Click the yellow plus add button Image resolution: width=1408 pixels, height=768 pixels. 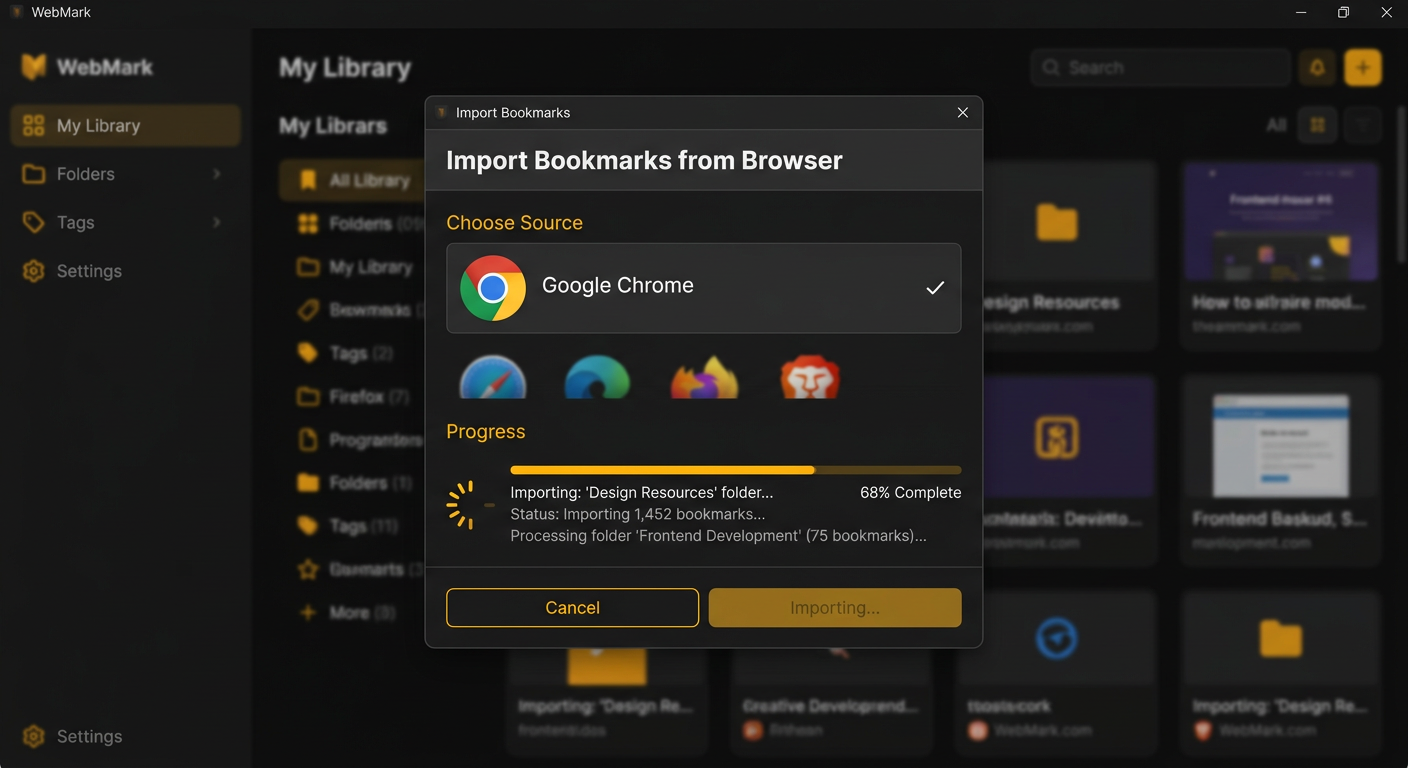tap(1363, 68)
